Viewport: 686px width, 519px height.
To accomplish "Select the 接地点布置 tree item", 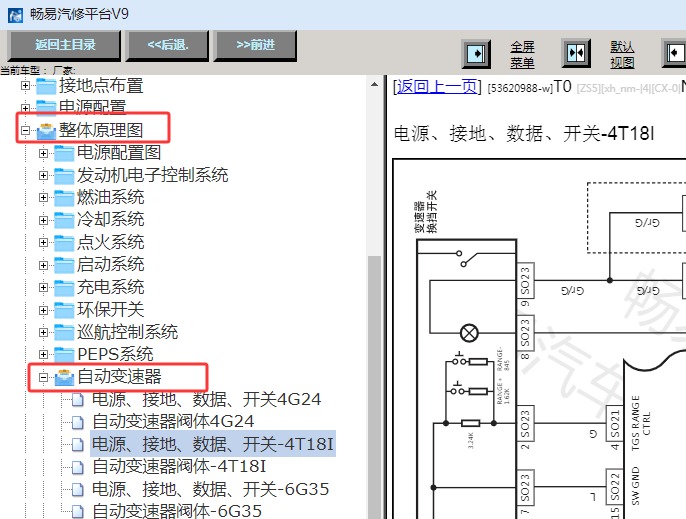I will coord(101,85).
